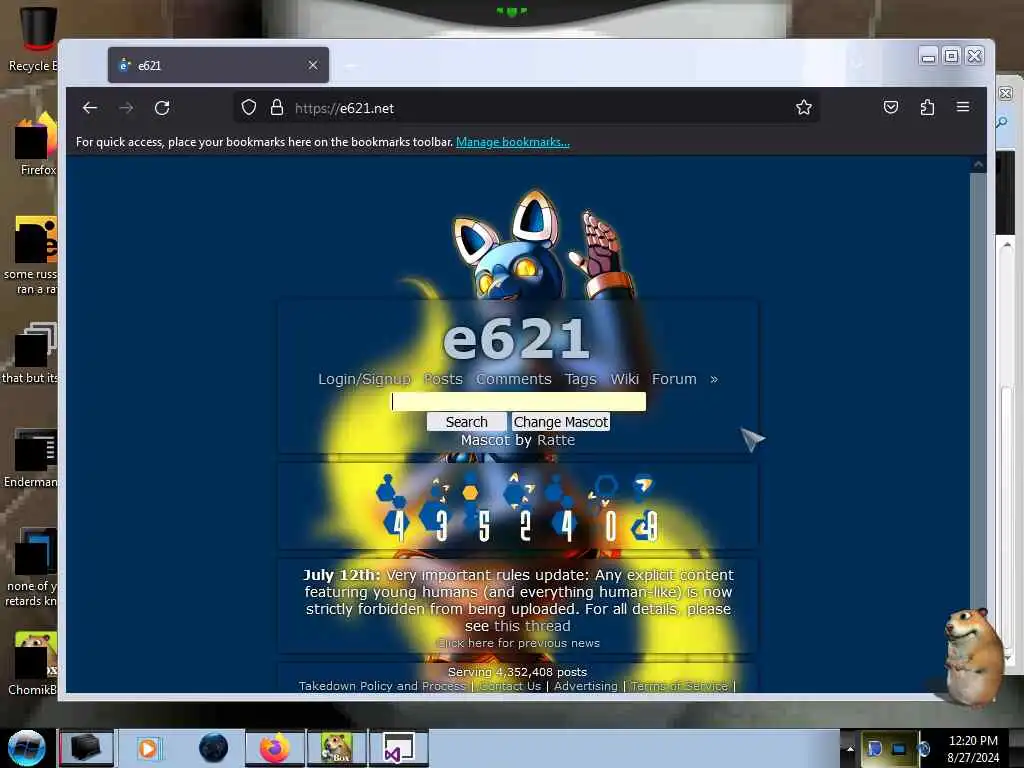The height and width of the screenshot is (768, 1024).
Task: Open the 'this thread' rules link
Action: [x=532, y=626]
